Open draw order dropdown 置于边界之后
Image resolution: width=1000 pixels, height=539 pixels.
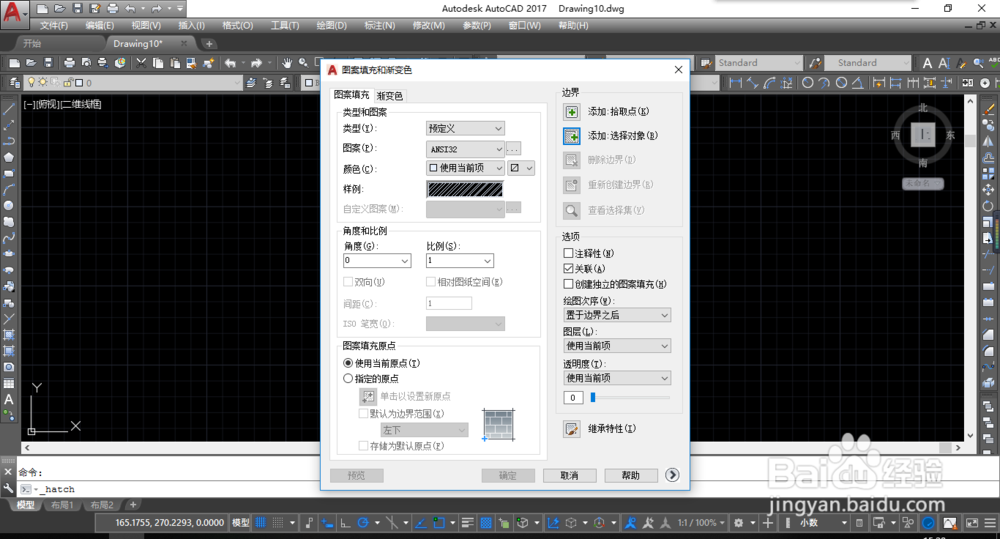(x=617, y=315)
